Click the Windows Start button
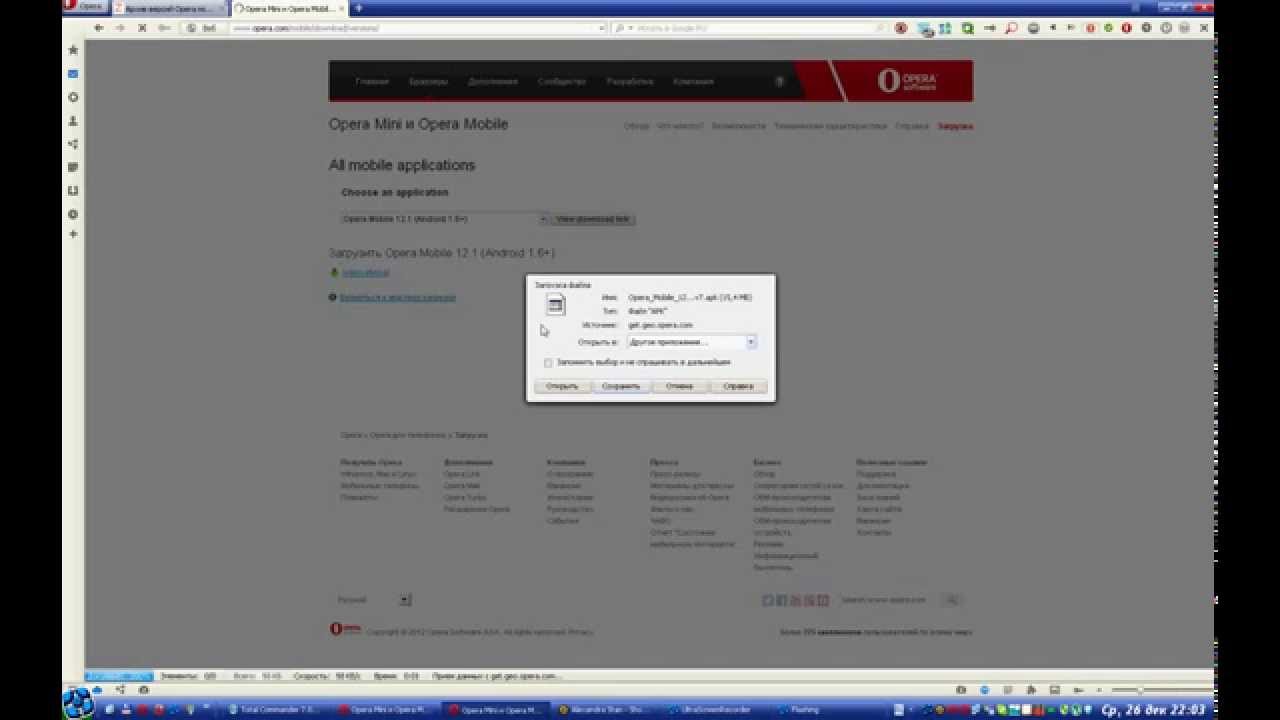Screen dimensions: 1280x720 [78, 704]
